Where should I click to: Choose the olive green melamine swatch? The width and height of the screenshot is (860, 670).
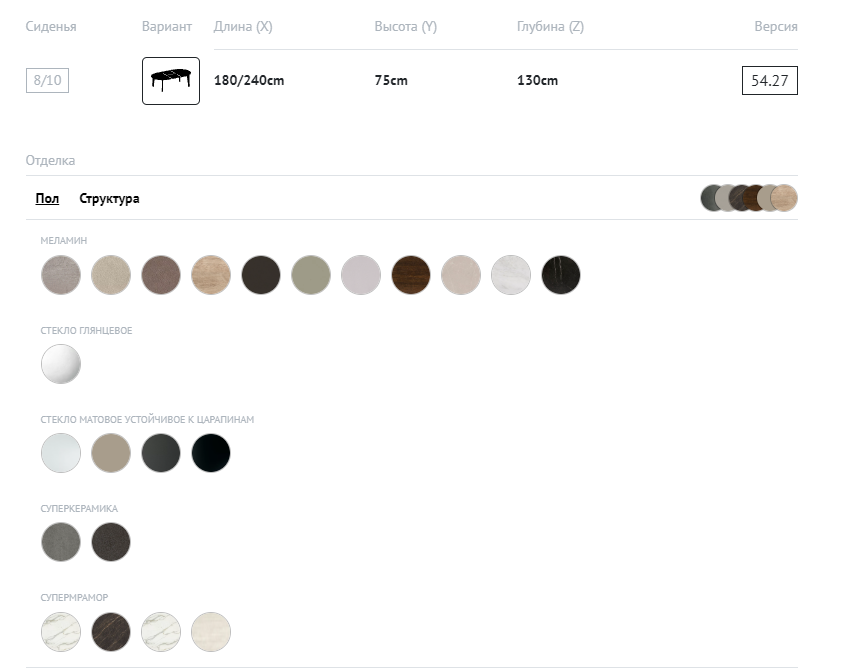(311, 274)
